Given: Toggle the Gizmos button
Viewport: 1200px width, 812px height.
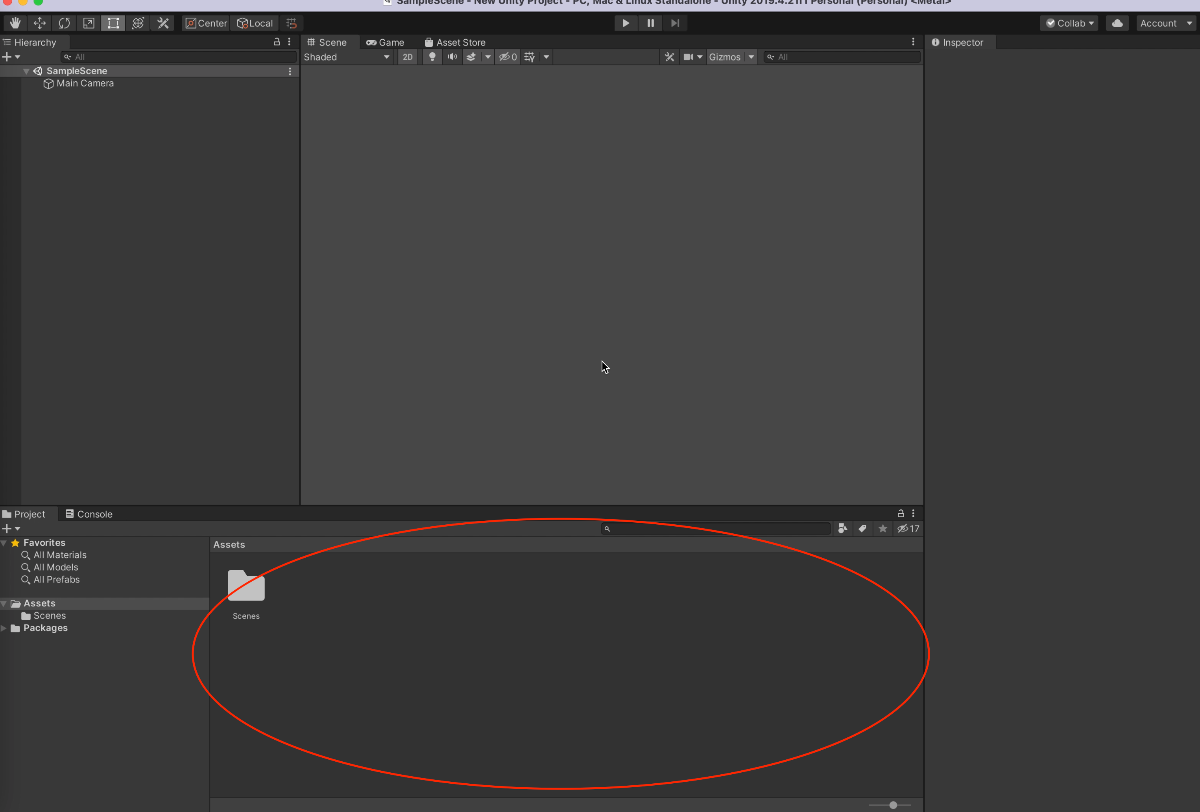Looking at the screenshot, I should (725, 57).
